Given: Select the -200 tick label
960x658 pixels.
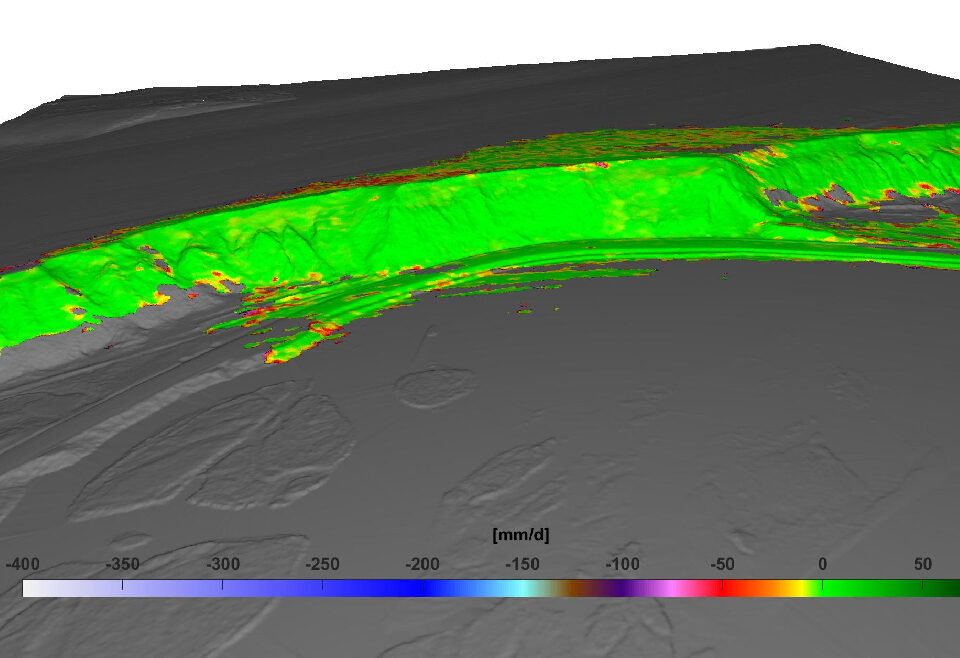Looking at the screenshot, I should coord(422,564).
